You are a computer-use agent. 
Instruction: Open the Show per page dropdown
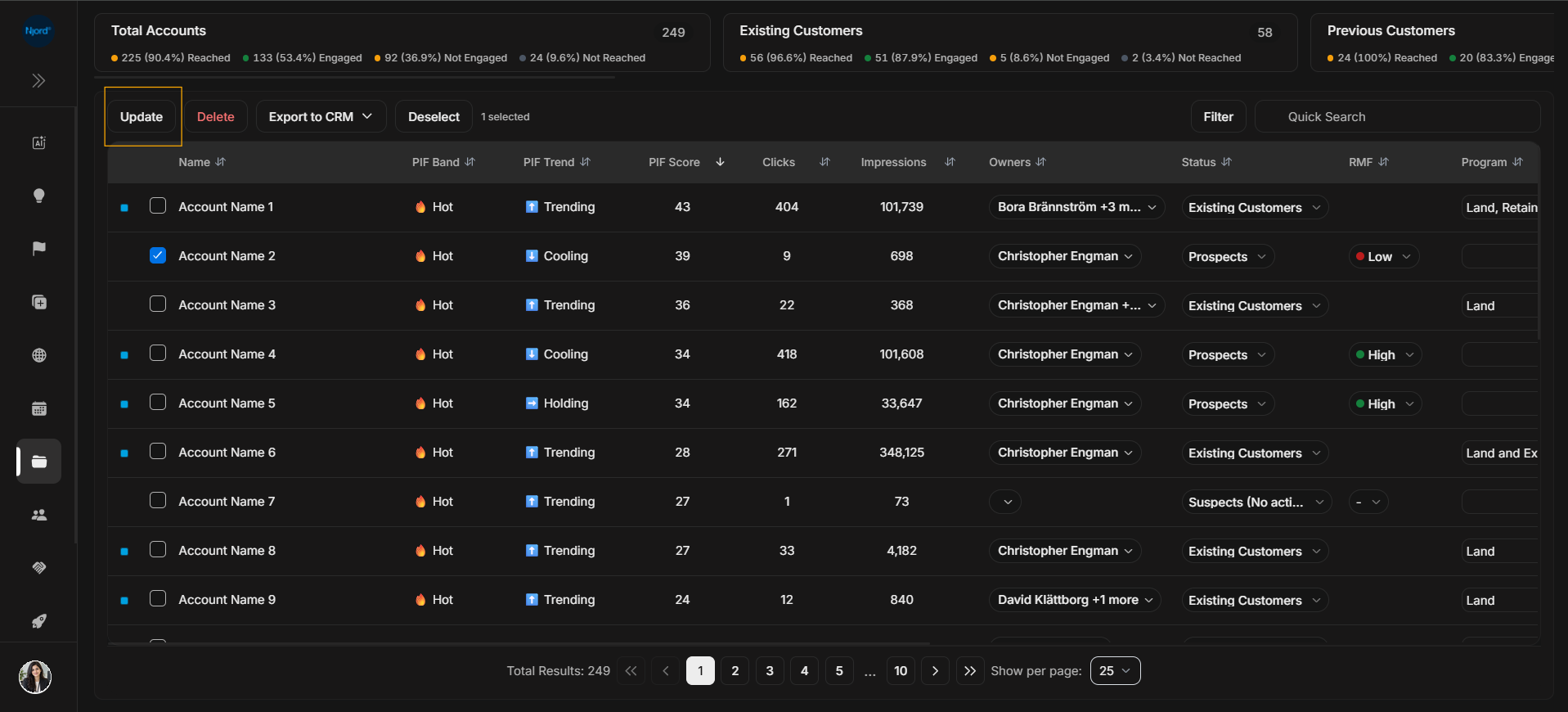pyautogui.click(x=1115, y=671)
